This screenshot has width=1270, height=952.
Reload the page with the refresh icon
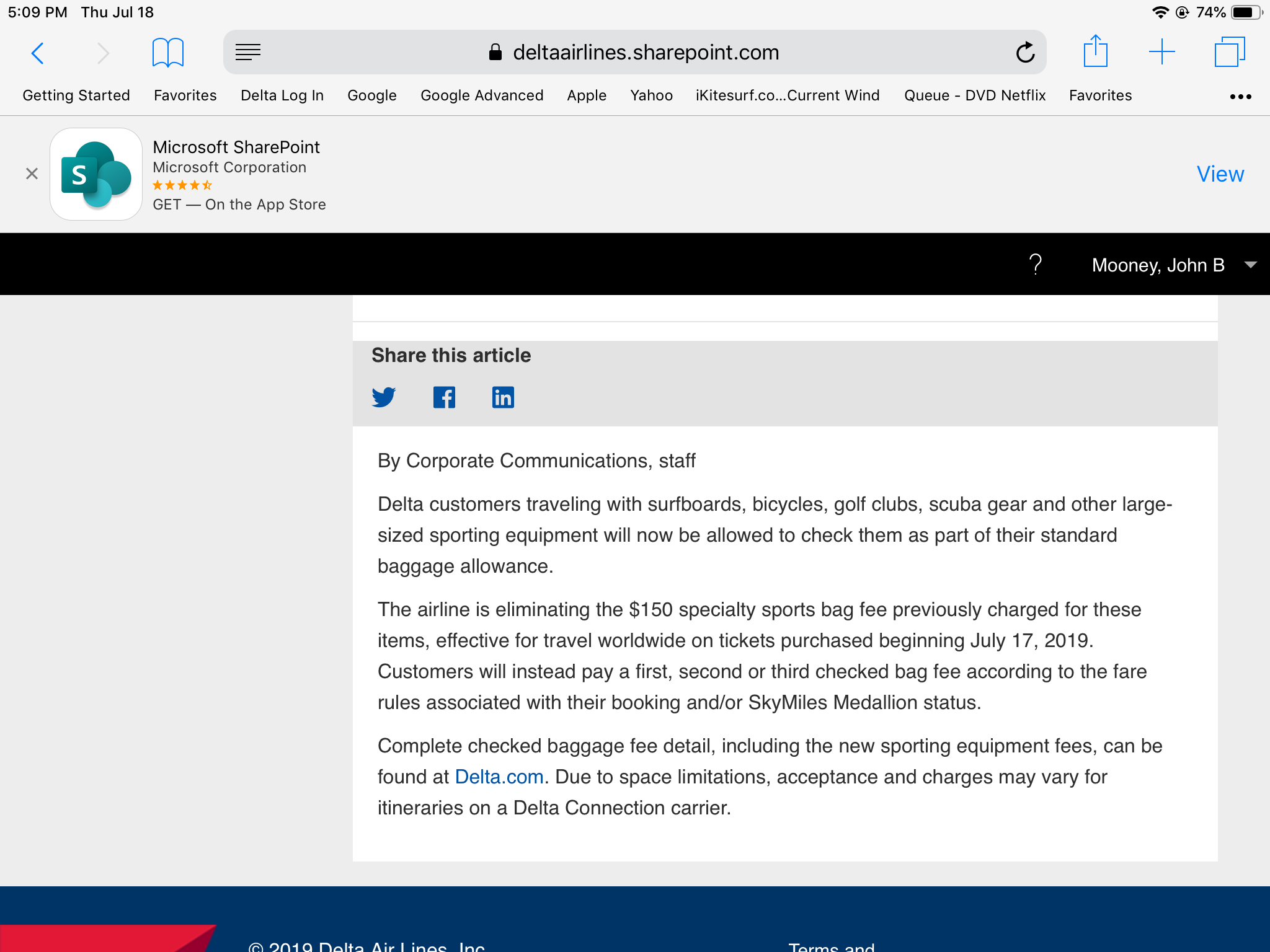(x=1025, y=52)
